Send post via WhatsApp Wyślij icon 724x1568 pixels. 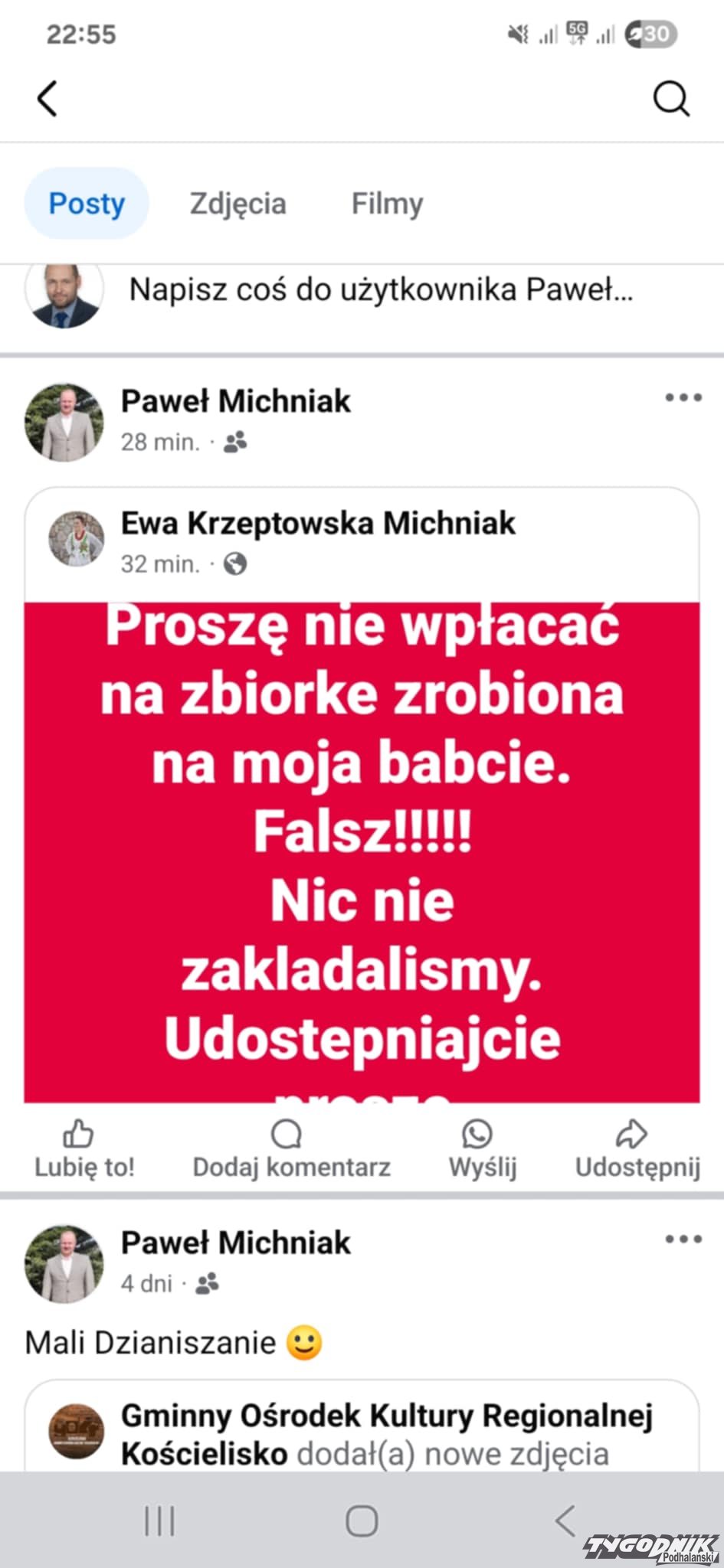click(483, 1150)
